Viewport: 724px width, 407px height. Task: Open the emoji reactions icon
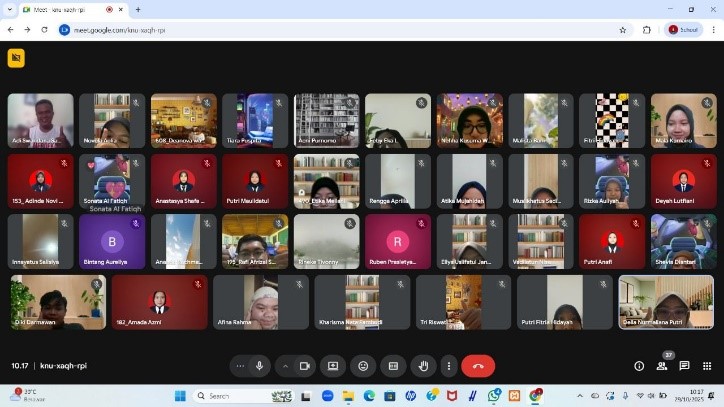tap(363, 366)
